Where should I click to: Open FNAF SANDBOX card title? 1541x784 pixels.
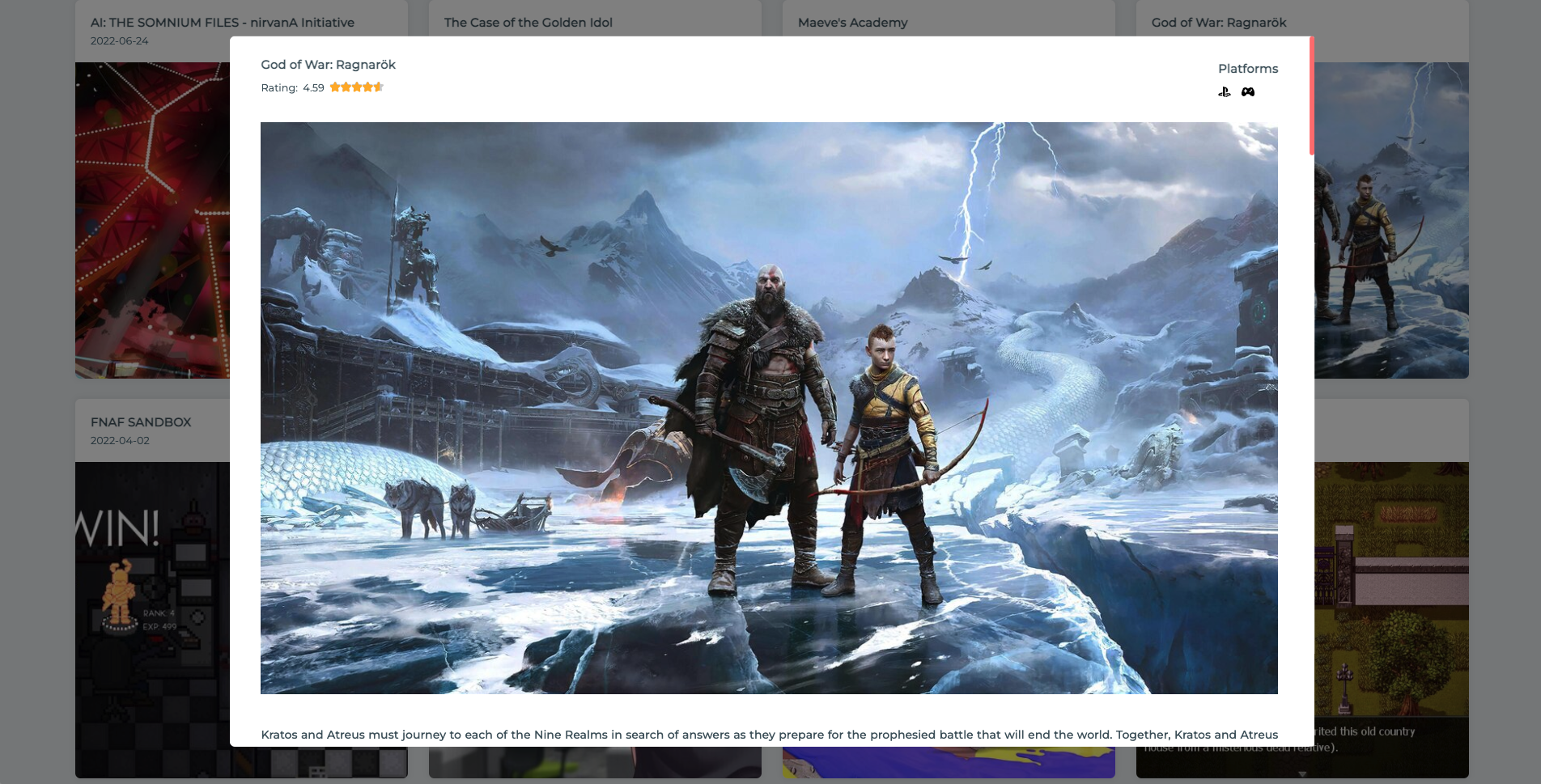[x=141, y=422]
